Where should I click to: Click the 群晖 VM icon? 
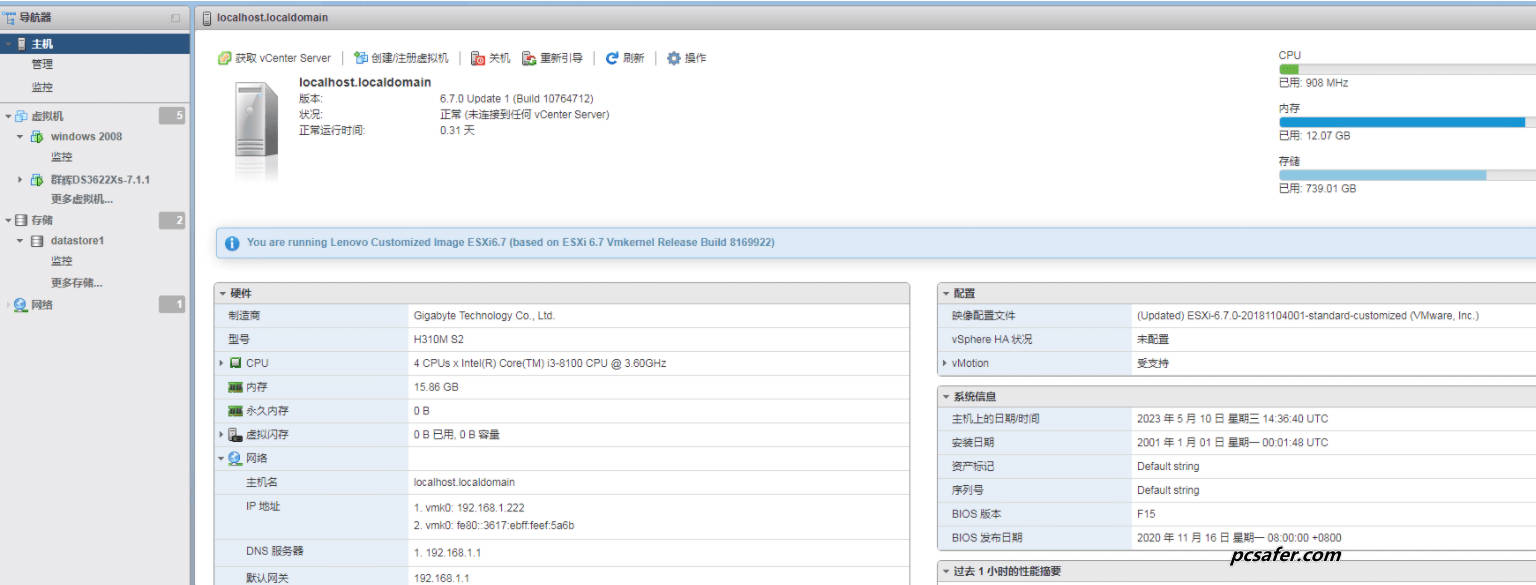click(x=37, y=180)
